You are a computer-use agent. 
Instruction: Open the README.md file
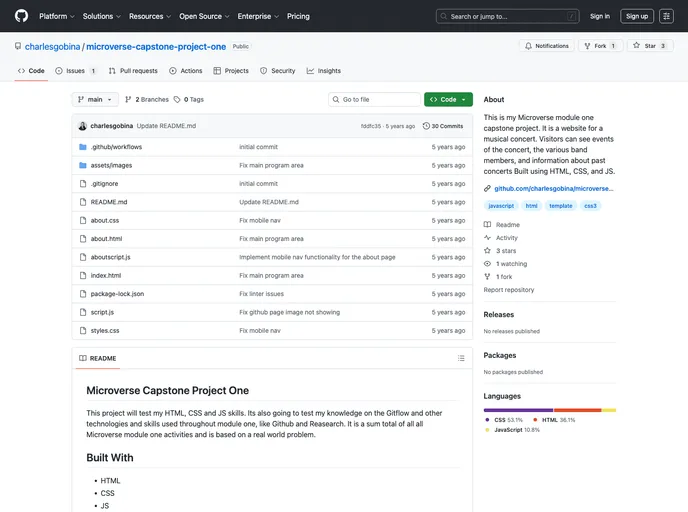click(x=109, y=202)
